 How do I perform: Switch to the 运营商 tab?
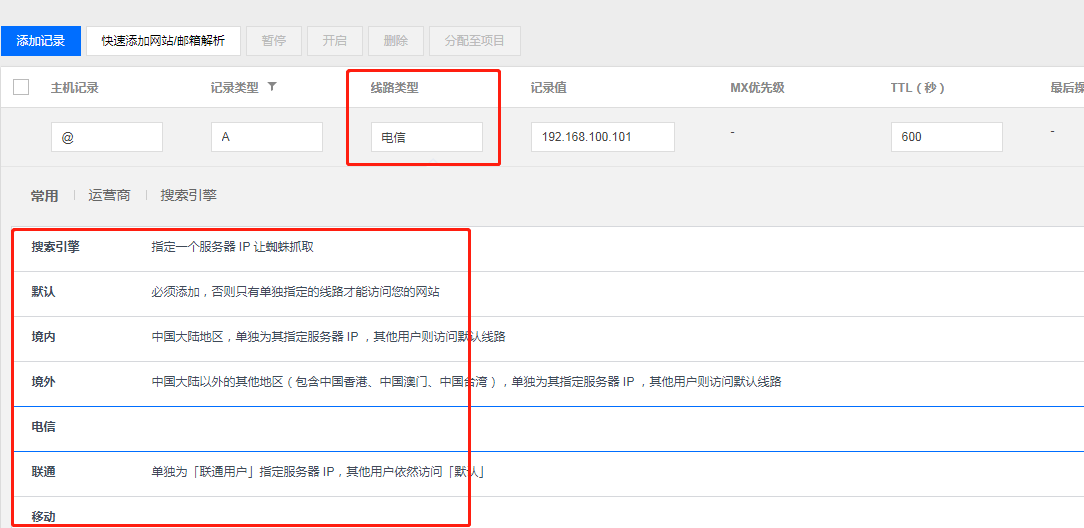(109, 196)
